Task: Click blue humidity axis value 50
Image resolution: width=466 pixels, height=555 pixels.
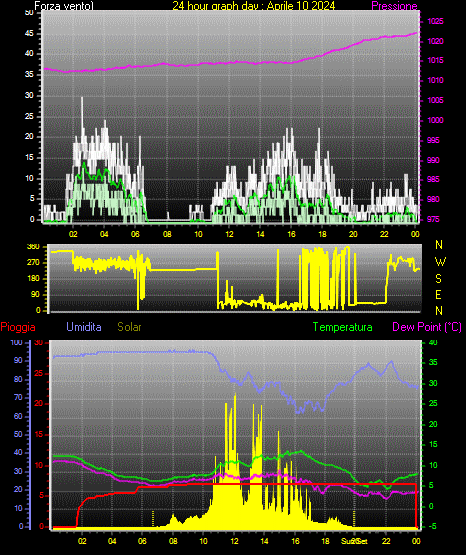Action: point(18,434)
